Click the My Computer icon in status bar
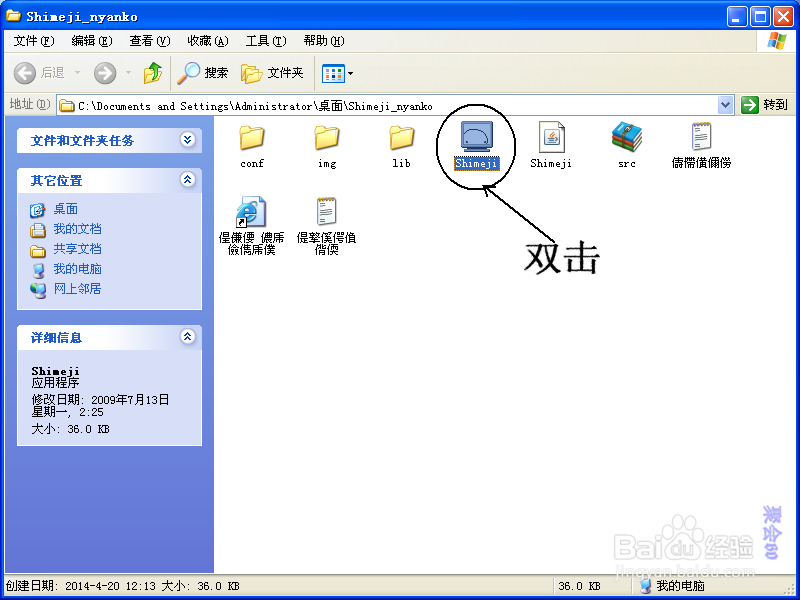Viewport: 800px width, 600px height. (x=645, y=586)
